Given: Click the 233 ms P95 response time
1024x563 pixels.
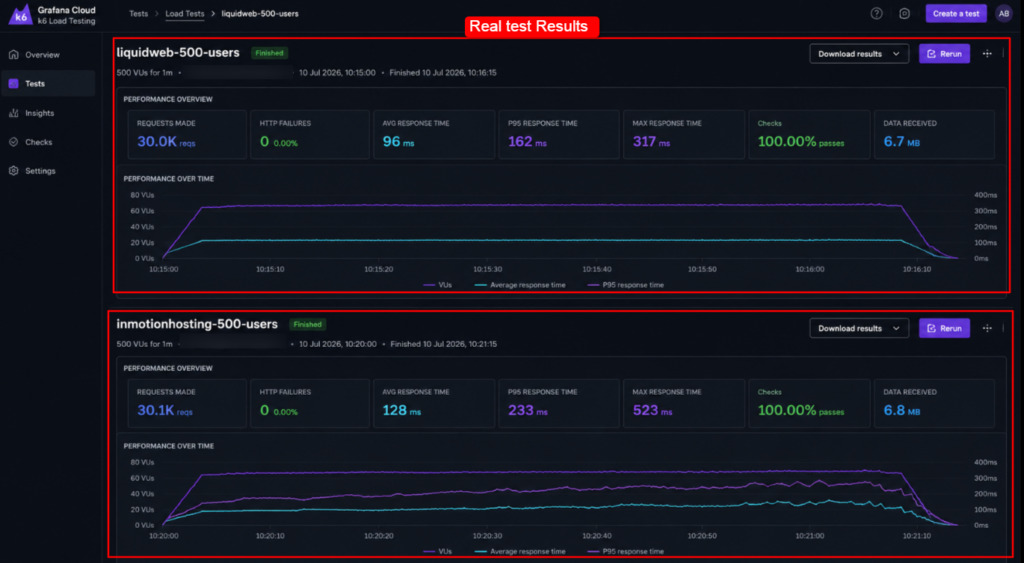Looking at the screenshot, I should click(528, 411).
